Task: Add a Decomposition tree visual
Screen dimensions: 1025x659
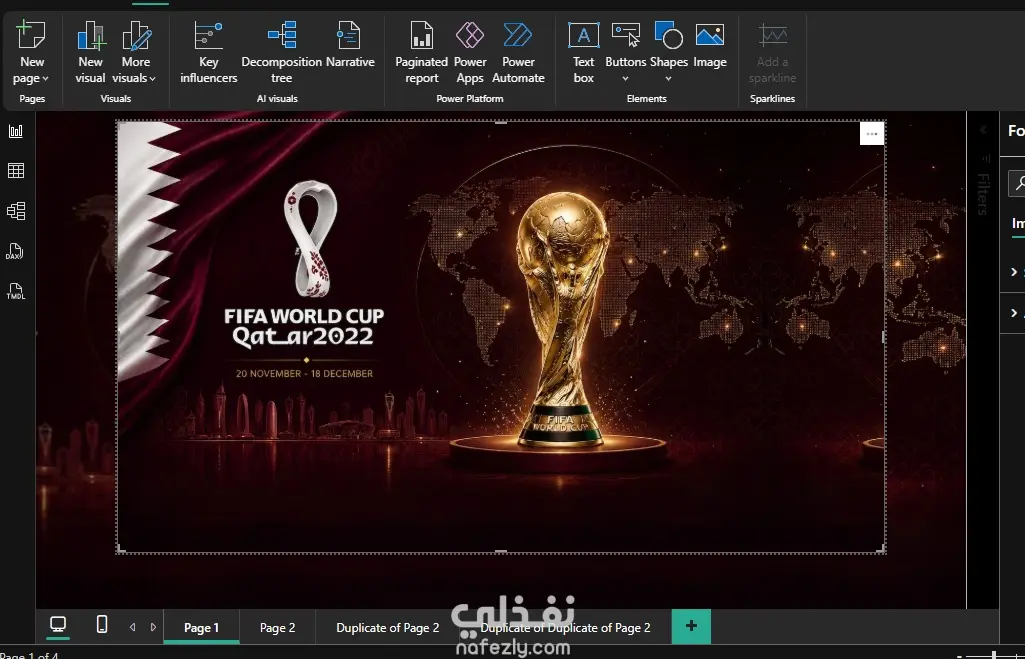Action: tap(281, 52)
